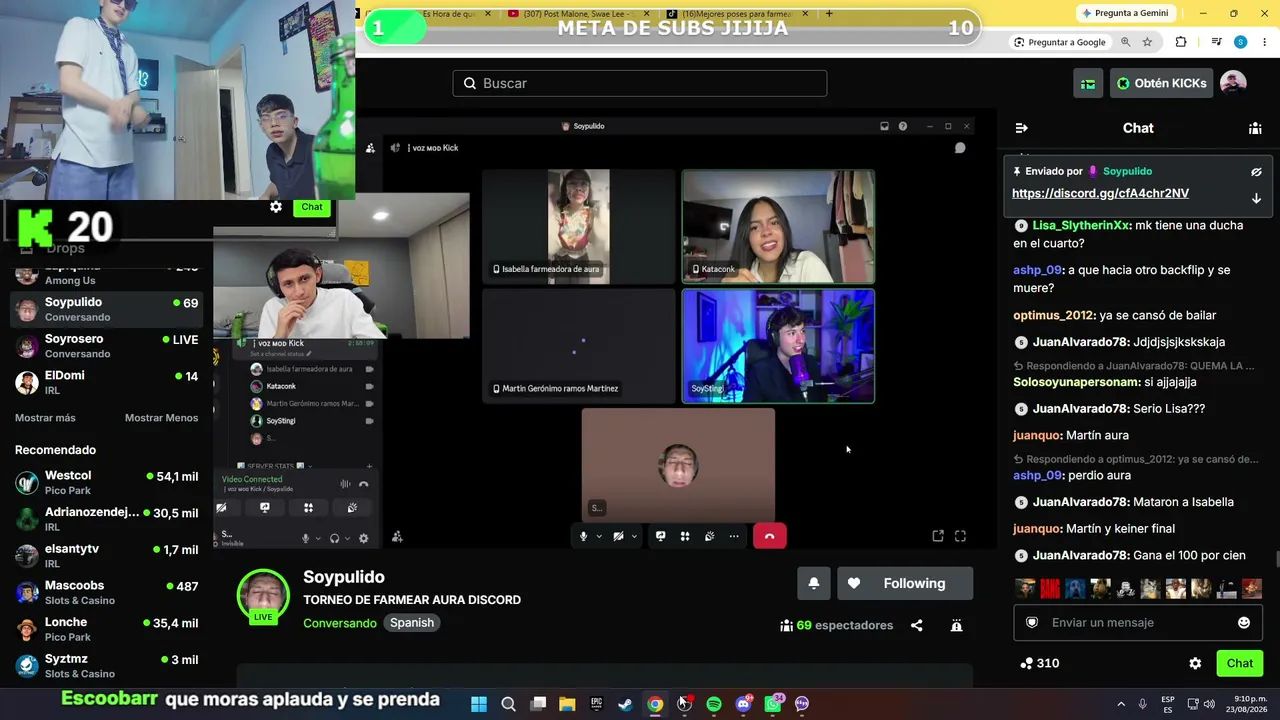Open Soypulido's live avatar
The image size is (1280, 720).
point(263,596)
